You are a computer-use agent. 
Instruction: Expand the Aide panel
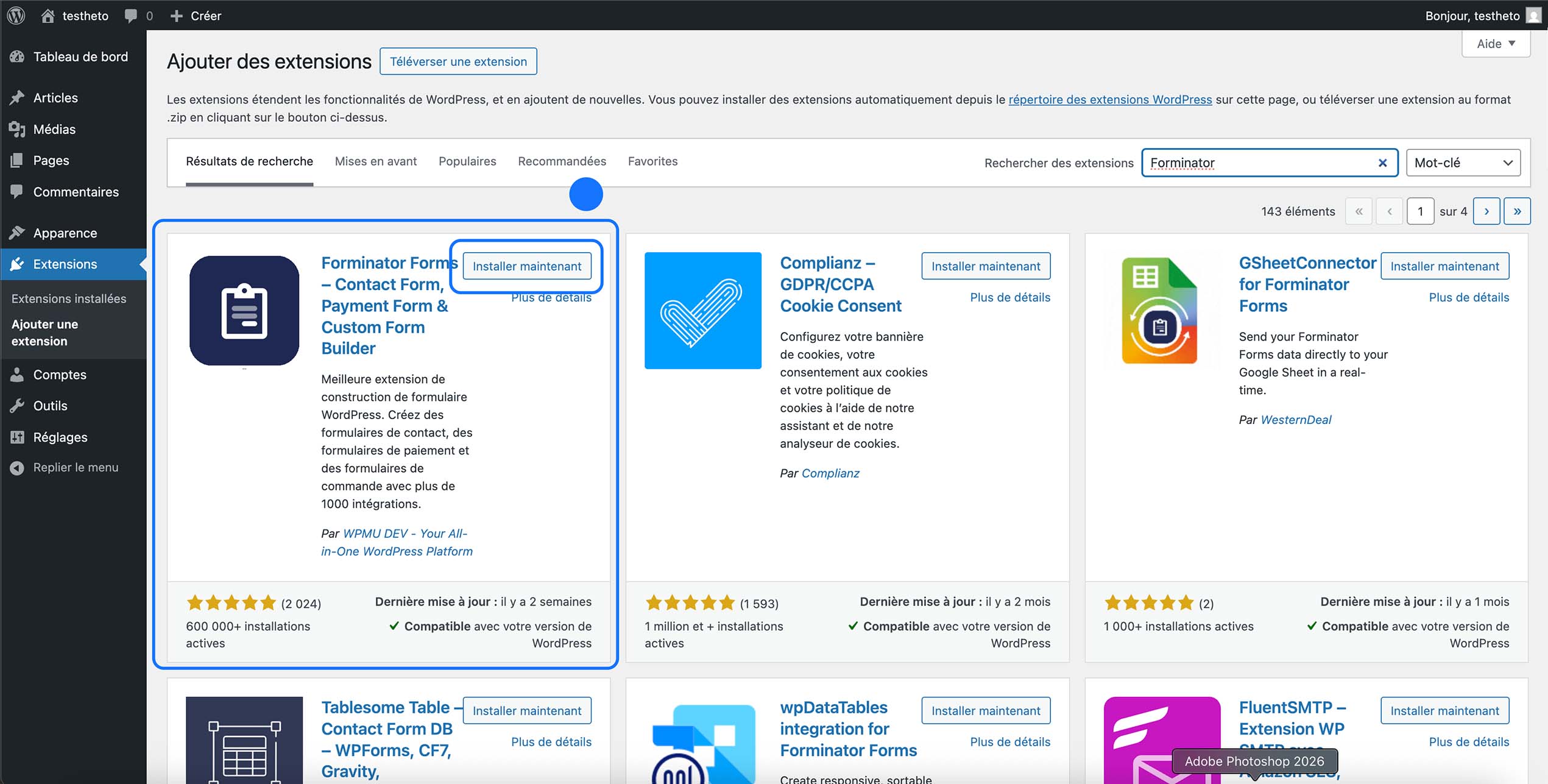[x=1496, y=43]
